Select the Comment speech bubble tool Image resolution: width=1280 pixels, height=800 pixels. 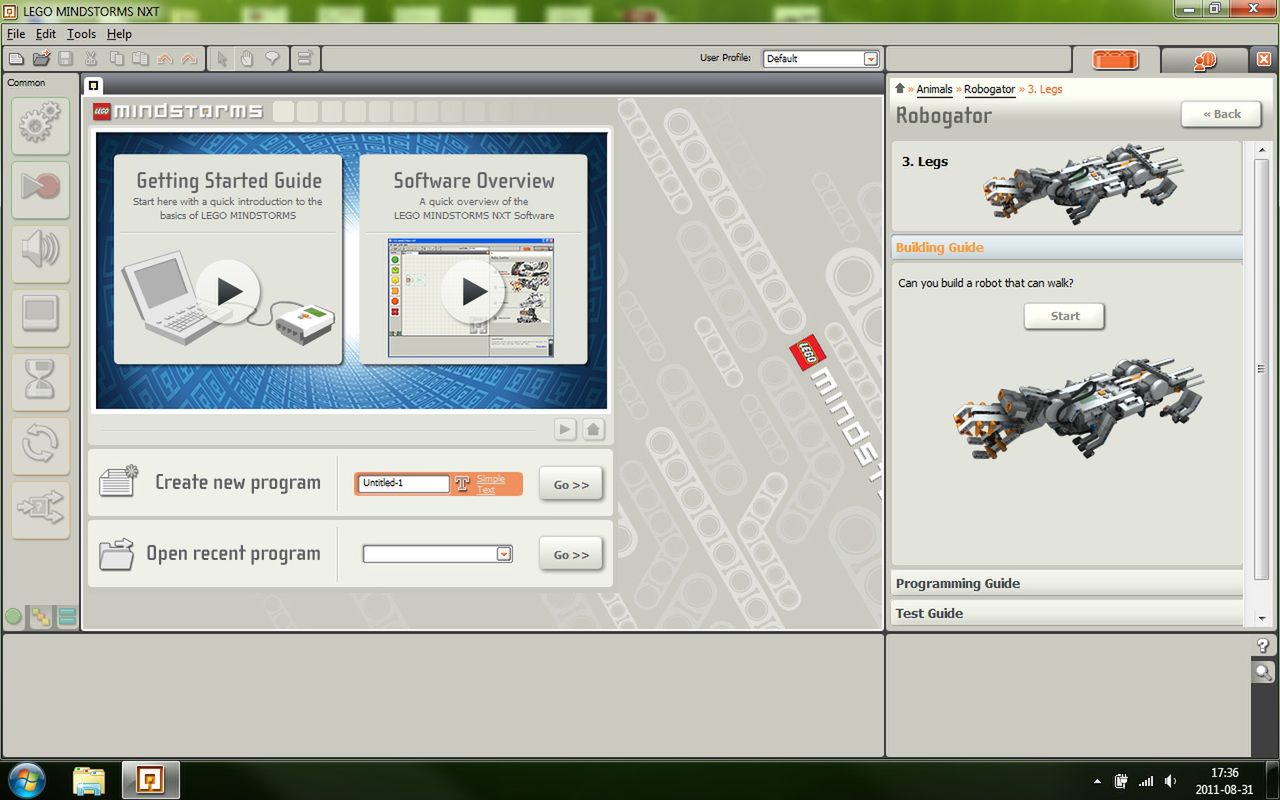pyautogui.click(x=272, y=59)
